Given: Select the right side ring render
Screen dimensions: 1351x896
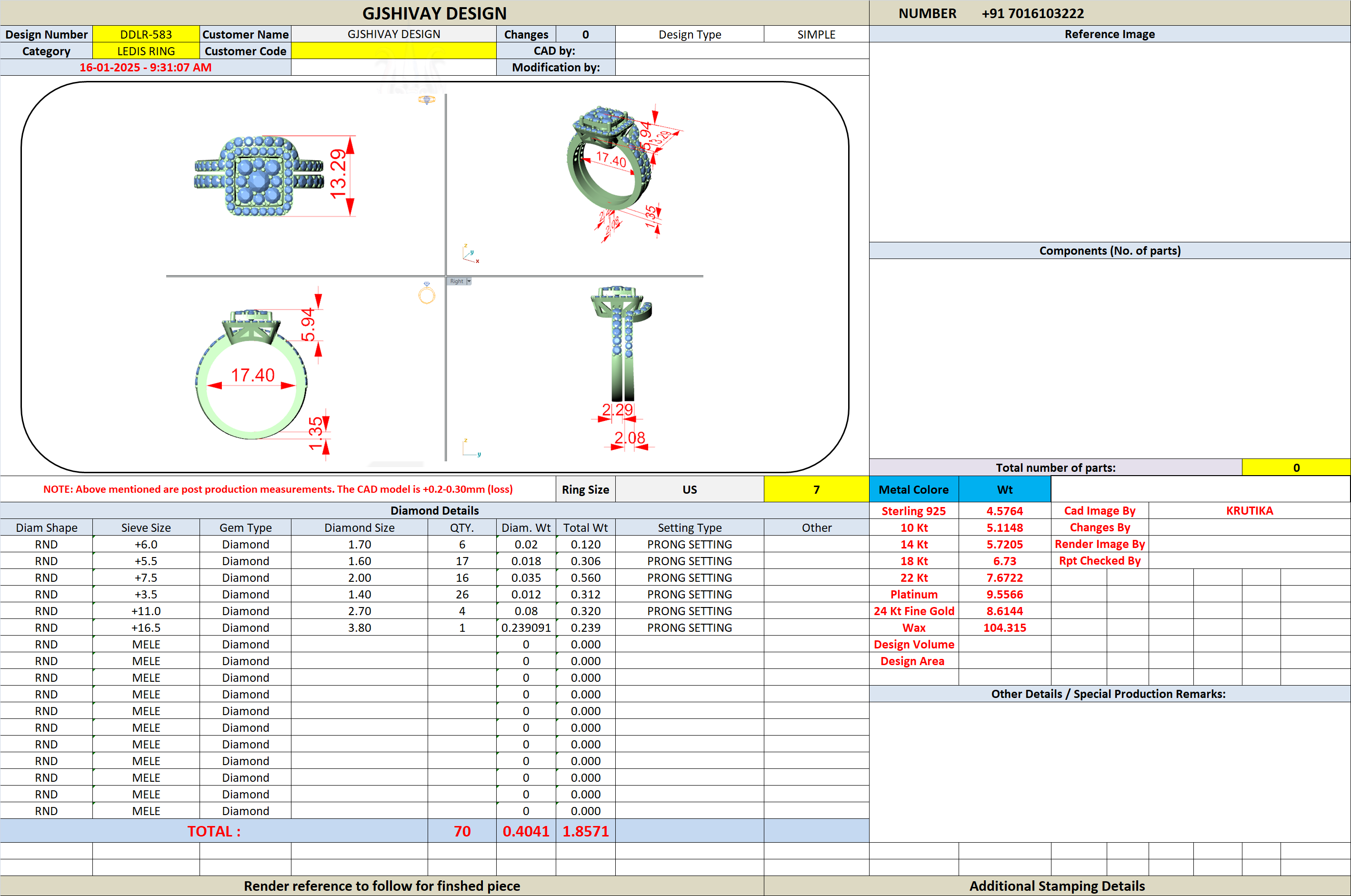Looking at the screenshot, I should tap(622, 343).
